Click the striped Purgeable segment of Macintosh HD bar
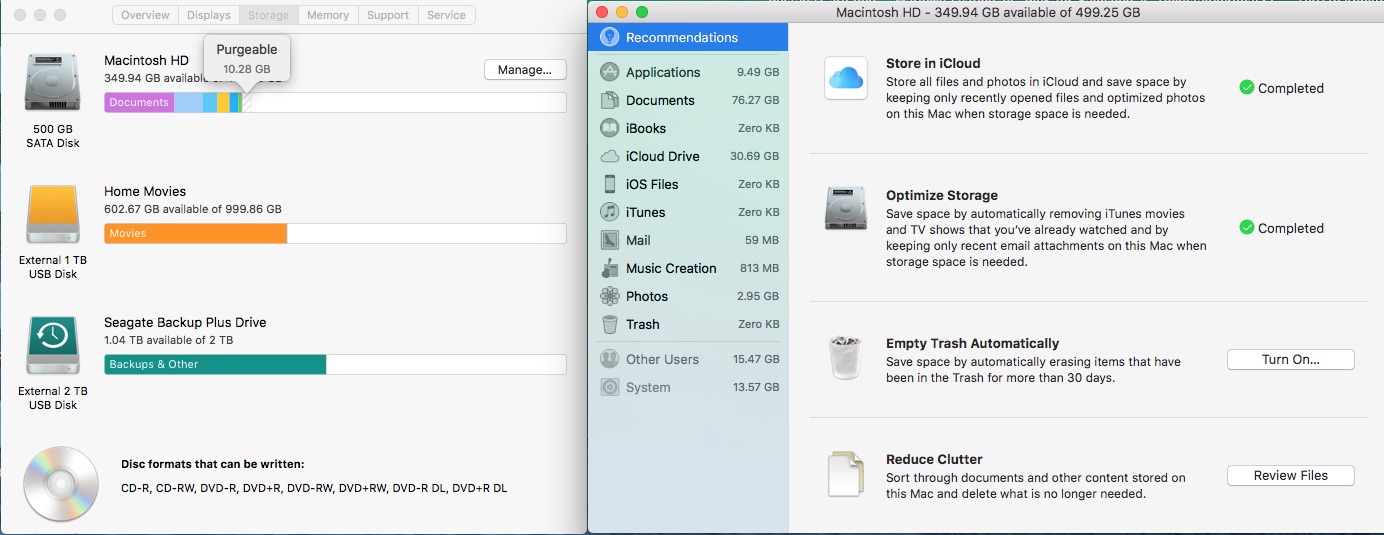Viewport: 1384px width, 535px height. point(246,102)
